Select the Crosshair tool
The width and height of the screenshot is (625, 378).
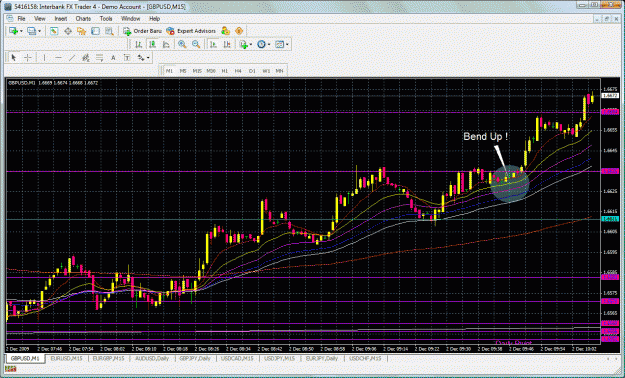[28, 58]
